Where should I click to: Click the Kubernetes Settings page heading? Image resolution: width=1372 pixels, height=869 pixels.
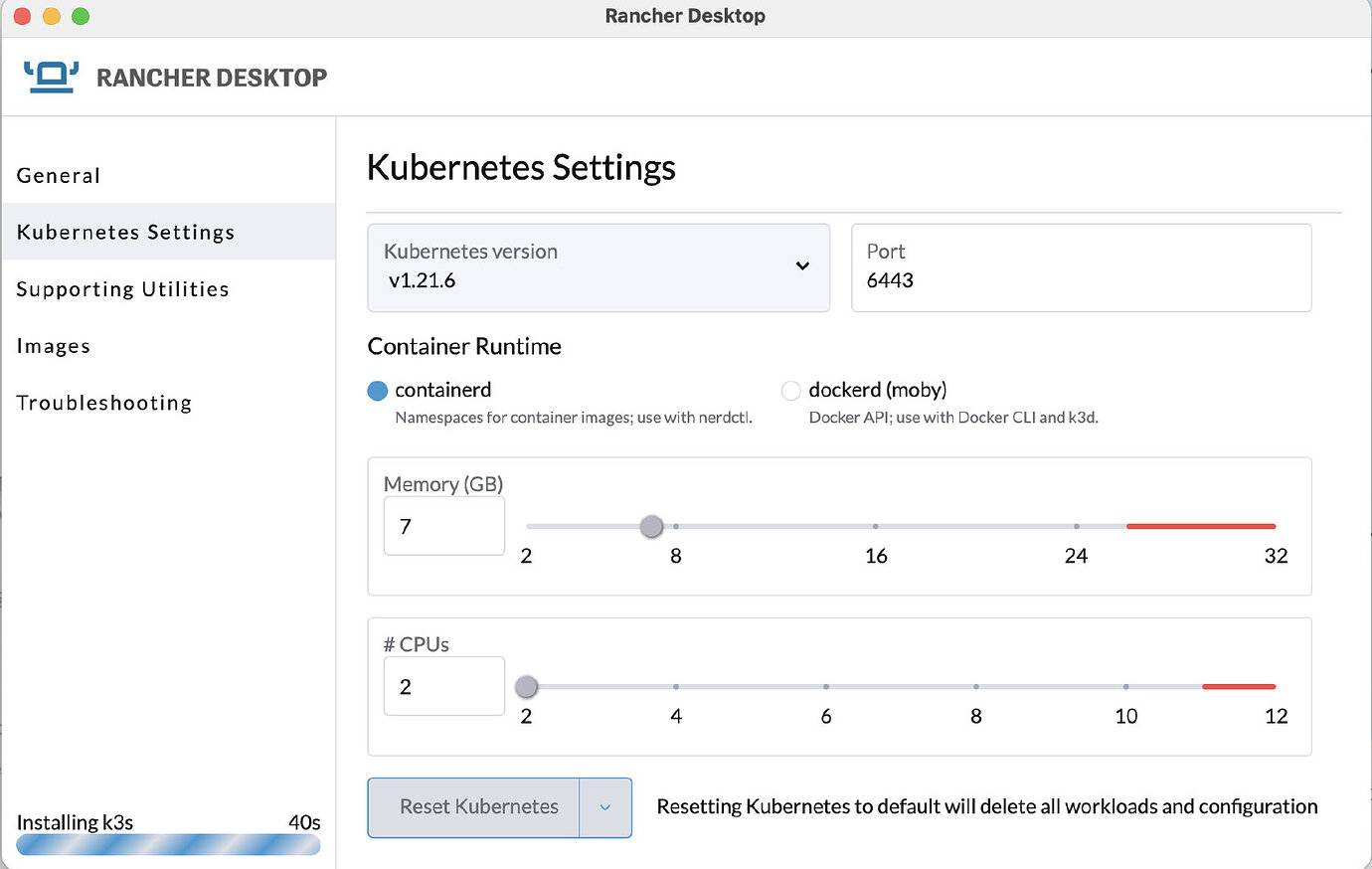[521, 167]
